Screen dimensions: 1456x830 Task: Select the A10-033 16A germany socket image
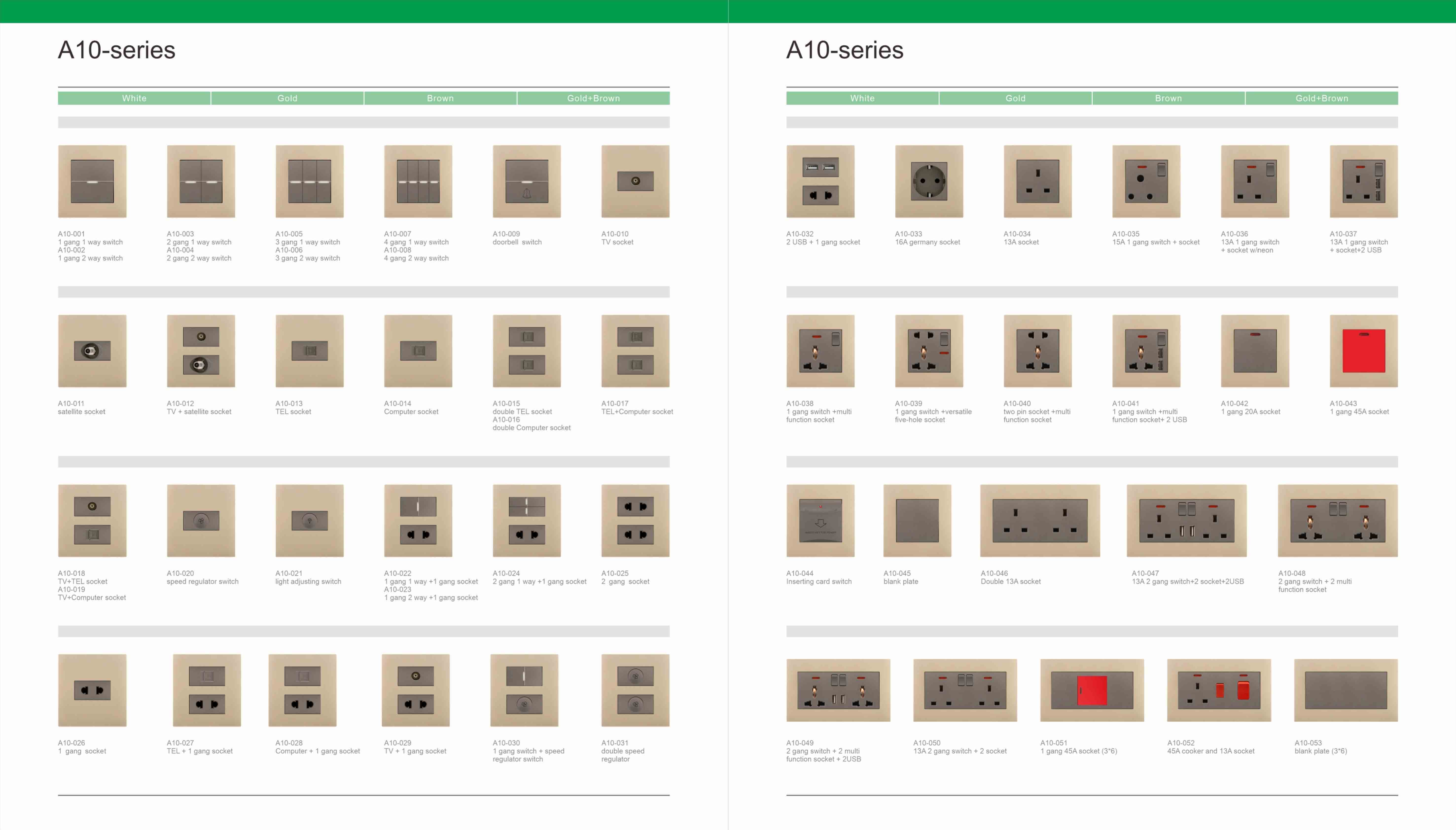click(x=929, y=181)
